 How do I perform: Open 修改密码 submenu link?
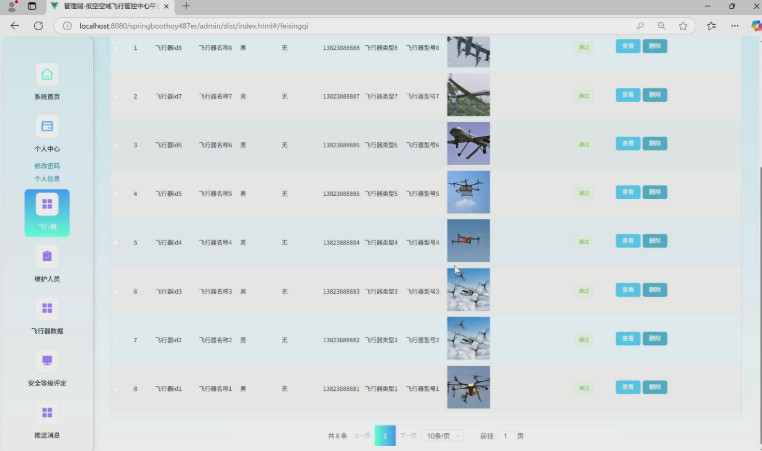click(x=47, y=166)
